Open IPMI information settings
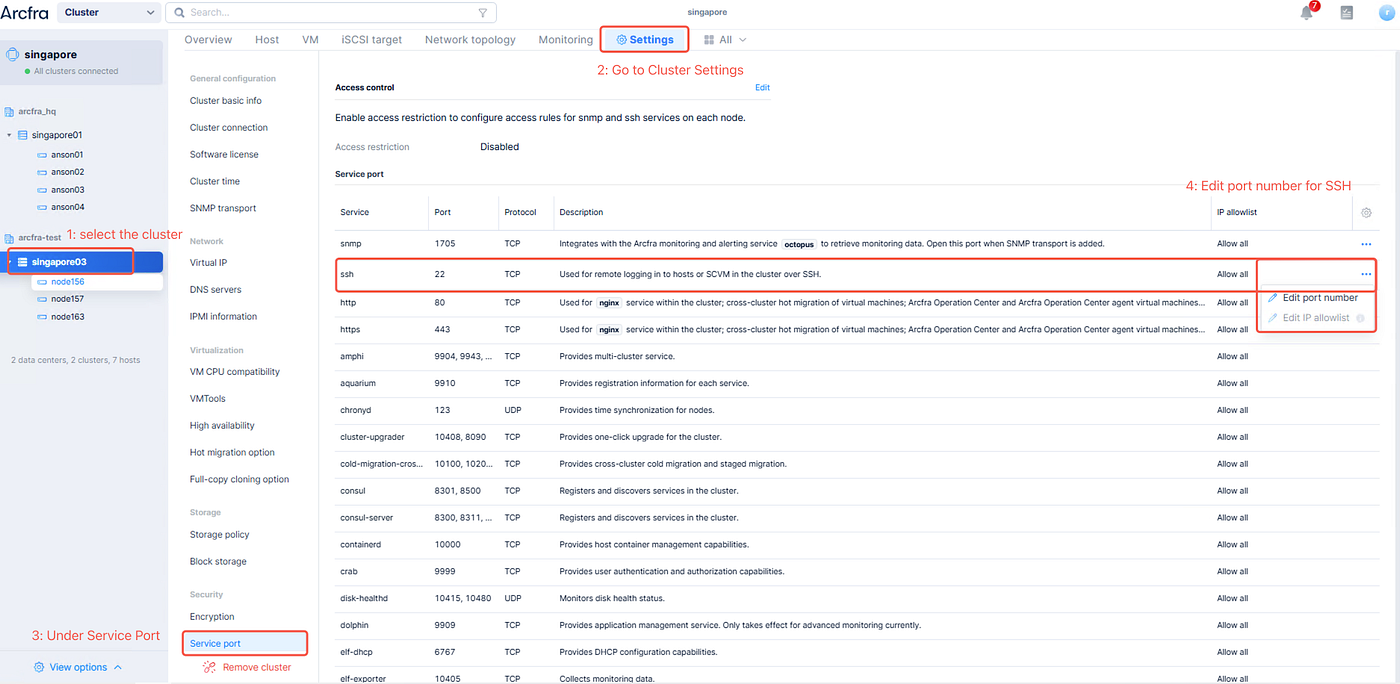The image size is (1400, 684). pyautogui.click(x=223, y=317)
